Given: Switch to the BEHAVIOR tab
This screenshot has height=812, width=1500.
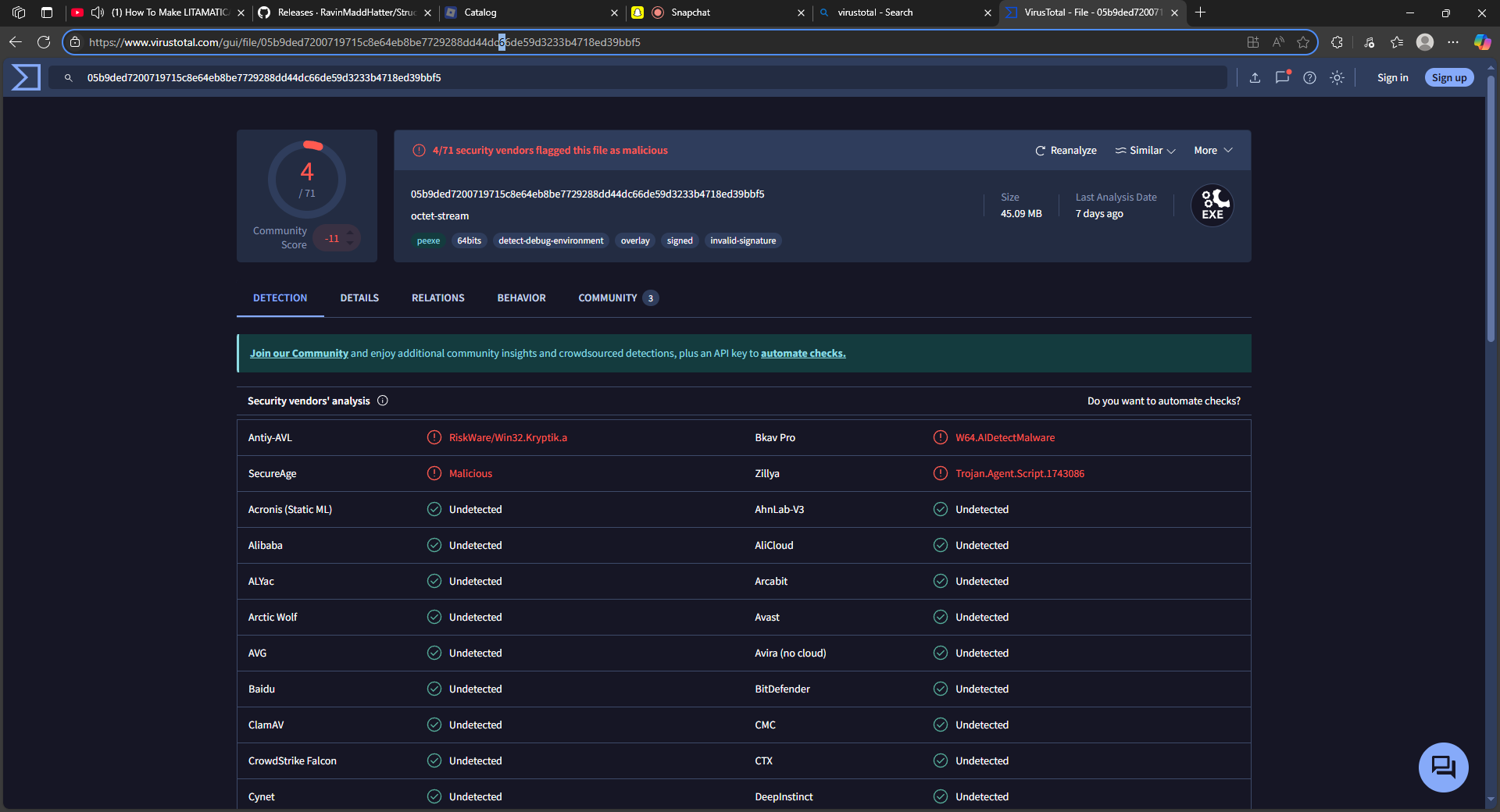Looking at the screenshot, I should click(522, 298).
